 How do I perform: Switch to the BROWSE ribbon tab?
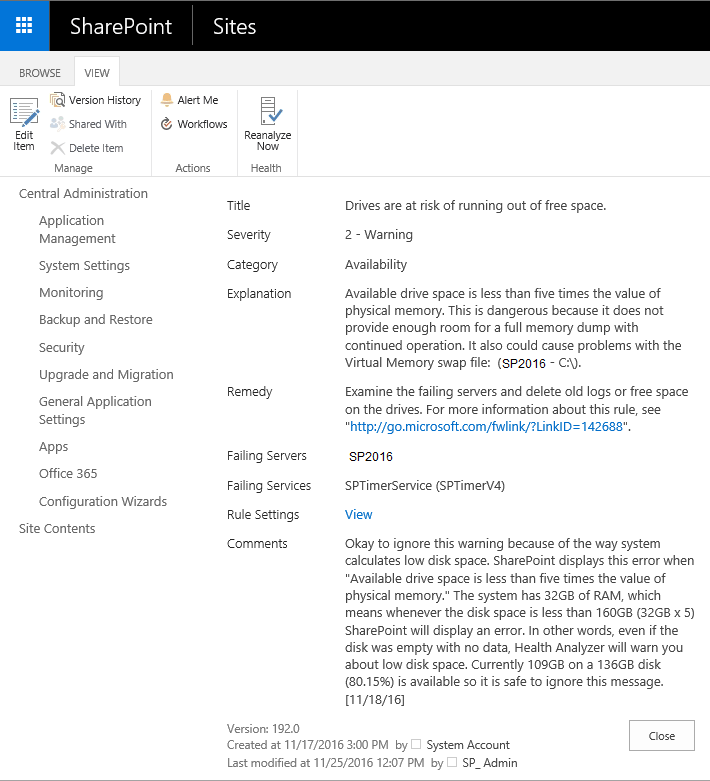tap(40, 73)
